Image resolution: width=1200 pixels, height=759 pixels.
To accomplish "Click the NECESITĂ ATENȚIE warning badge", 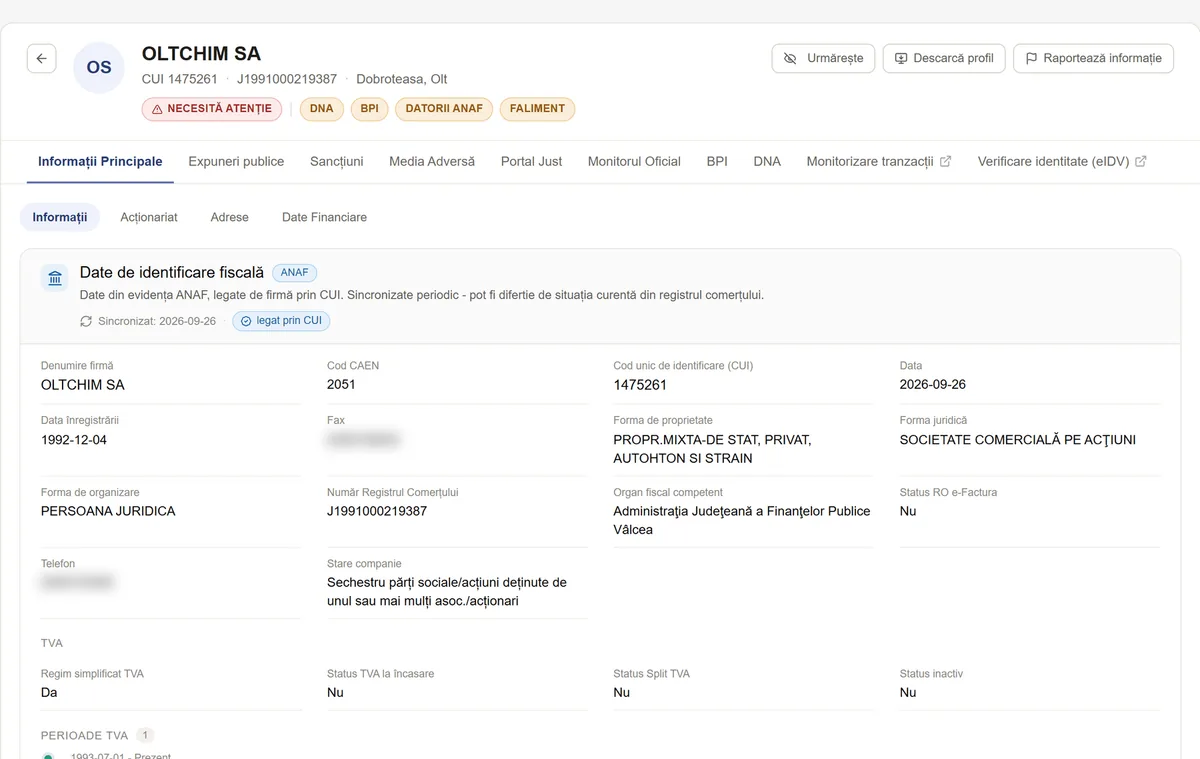I will pos(211,109).
